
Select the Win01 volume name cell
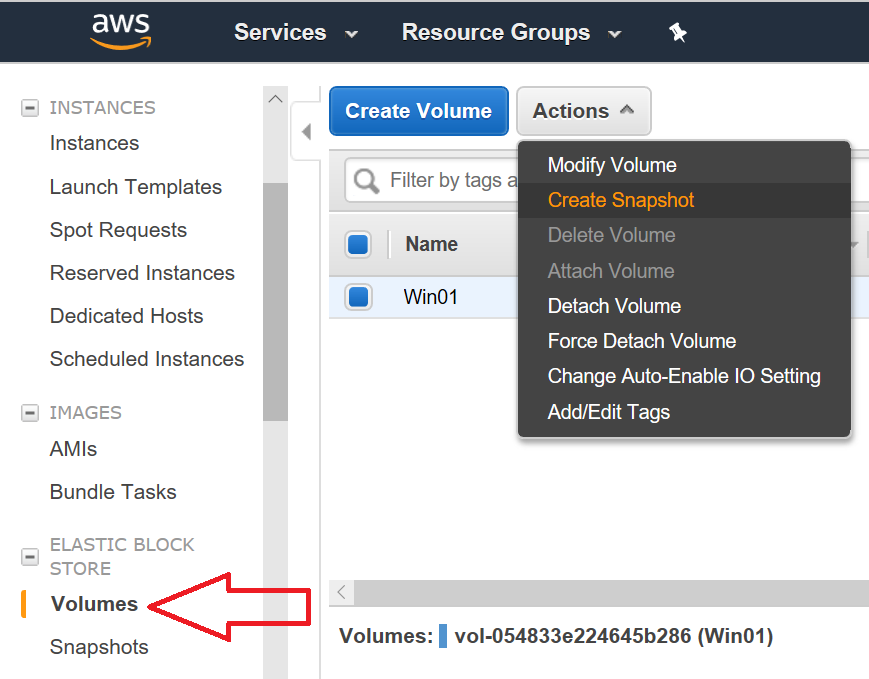[431, 297]
